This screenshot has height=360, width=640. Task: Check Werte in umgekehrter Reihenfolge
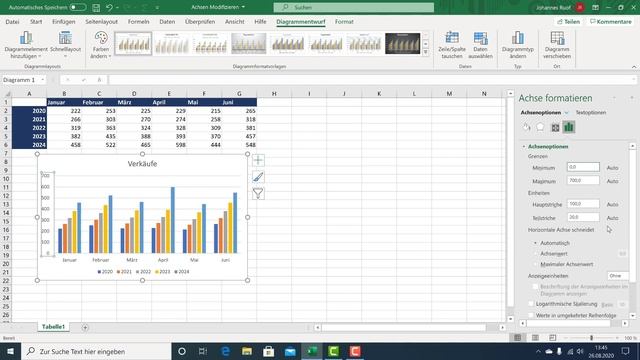point(531,315)
